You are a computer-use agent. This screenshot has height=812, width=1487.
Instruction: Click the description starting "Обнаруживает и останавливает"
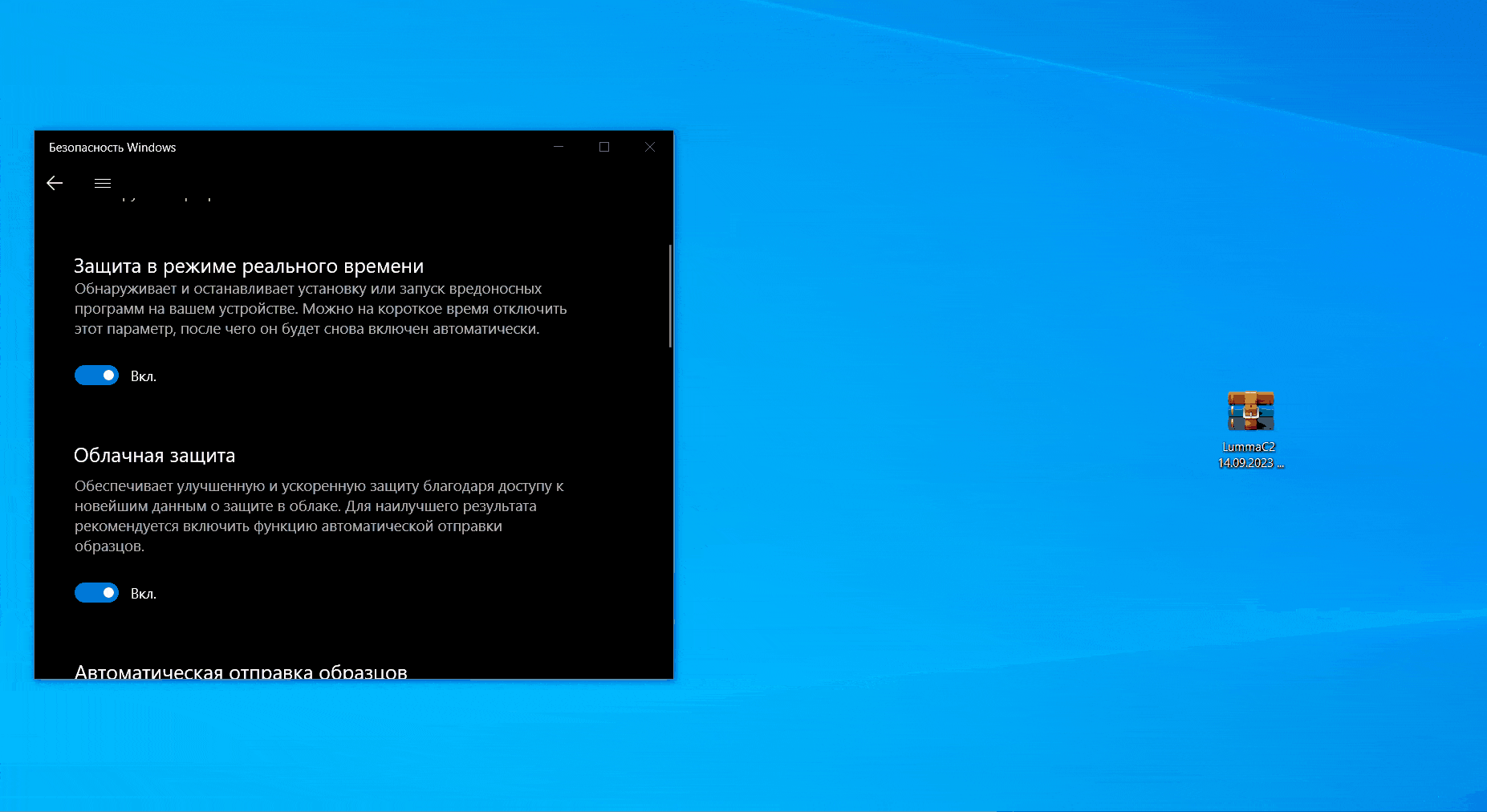321,309
